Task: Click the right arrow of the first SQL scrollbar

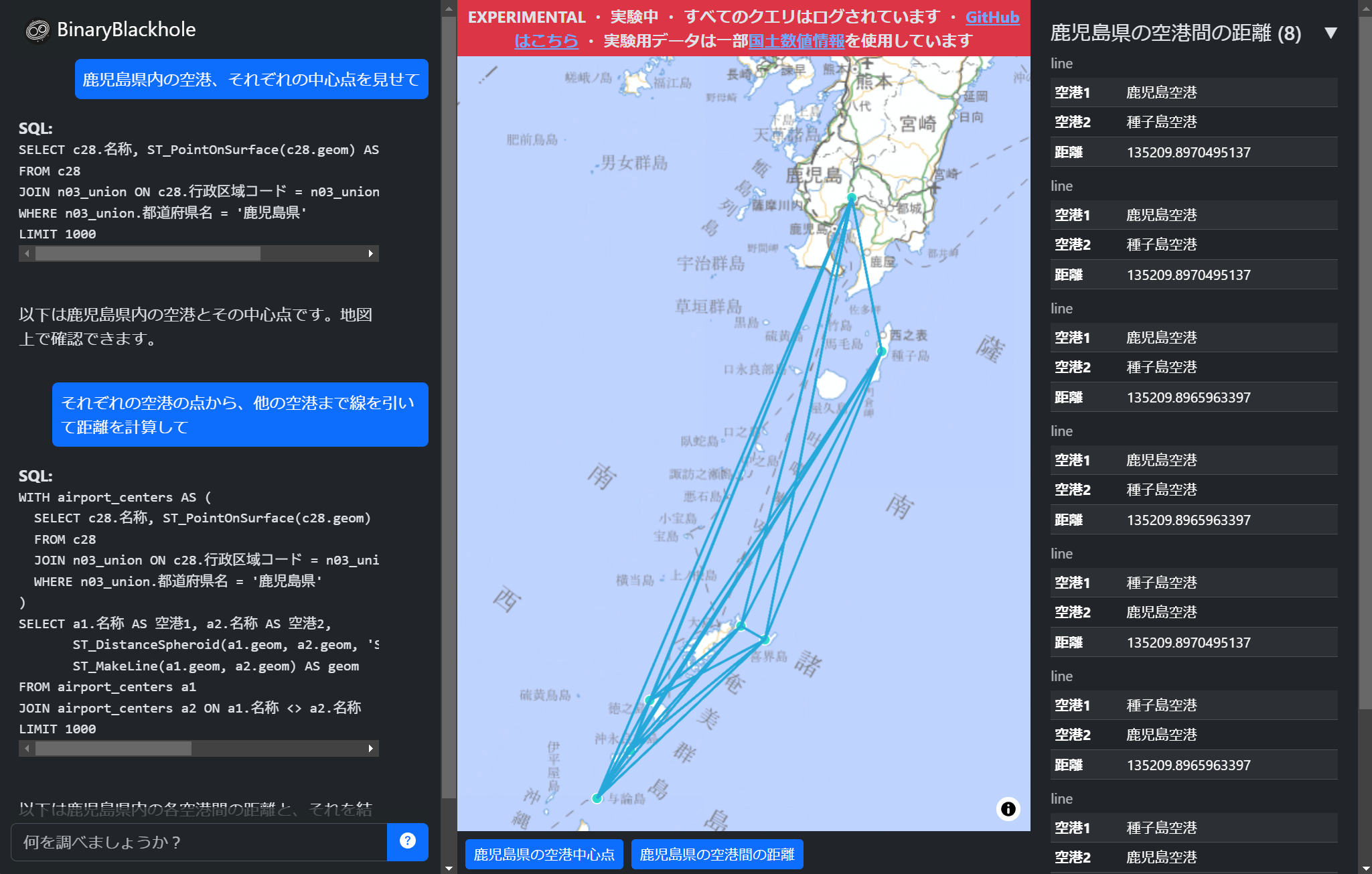Action: [x=370, y=254]
